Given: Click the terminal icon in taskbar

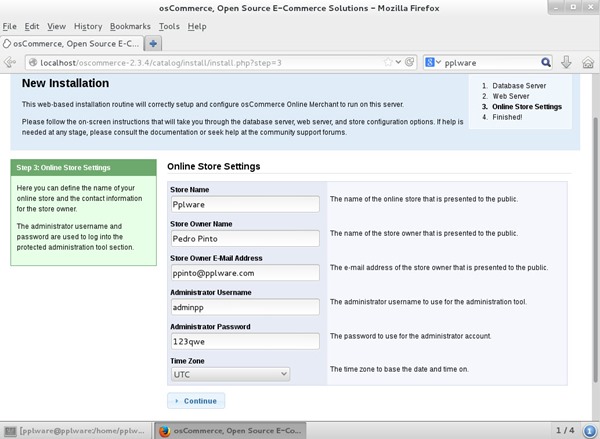Looking at the screenshot, I should (x=10, y=431).
